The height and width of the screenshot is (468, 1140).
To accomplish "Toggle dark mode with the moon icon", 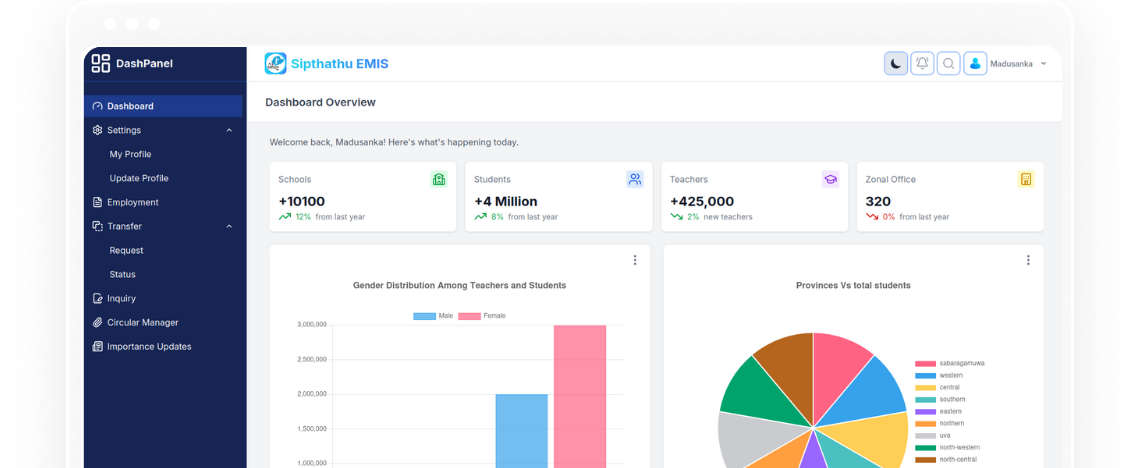I will coord(896,64).
